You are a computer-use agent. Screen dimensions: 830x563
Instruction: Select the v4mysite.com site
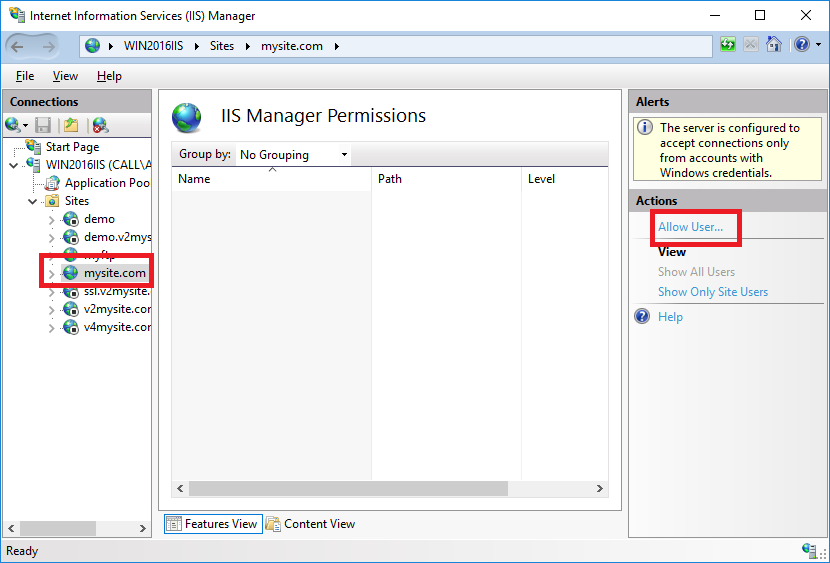point(117,326)
